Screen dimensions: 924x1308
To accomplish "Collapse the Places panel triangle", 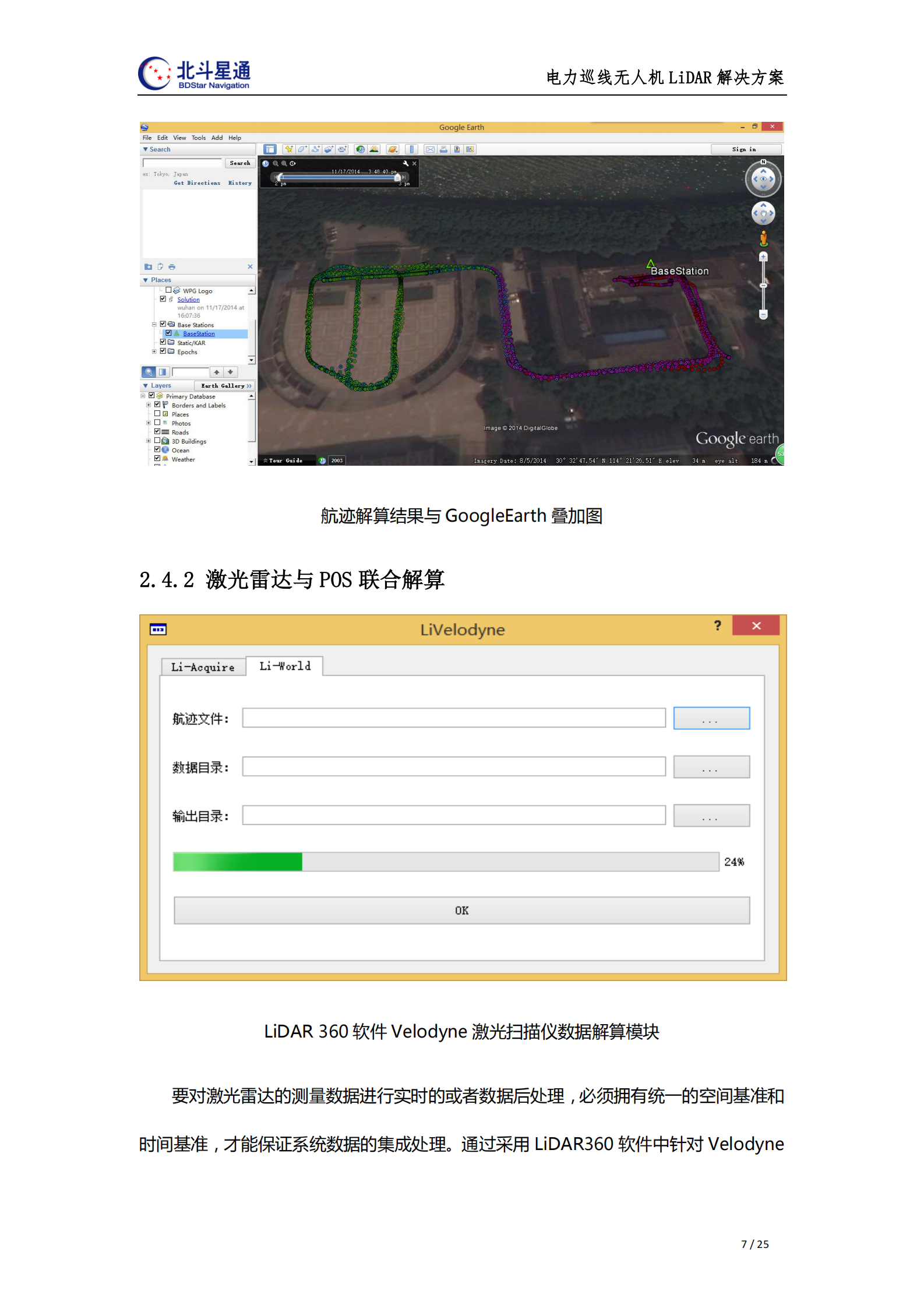I will click(x=145, y=280).
